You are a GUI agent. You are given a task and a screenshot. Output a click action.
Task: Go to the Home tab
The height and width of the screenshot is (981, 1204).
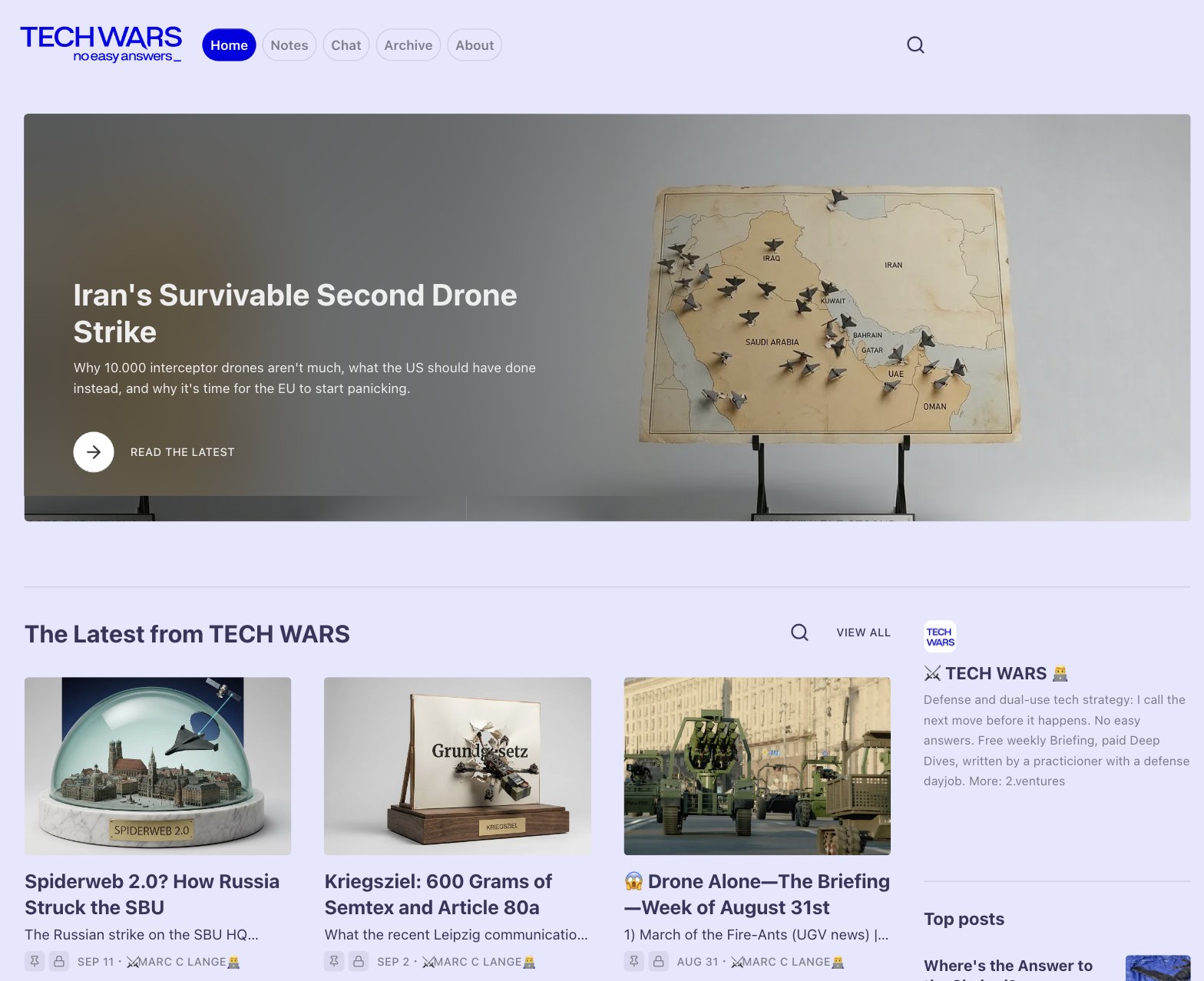229,45
